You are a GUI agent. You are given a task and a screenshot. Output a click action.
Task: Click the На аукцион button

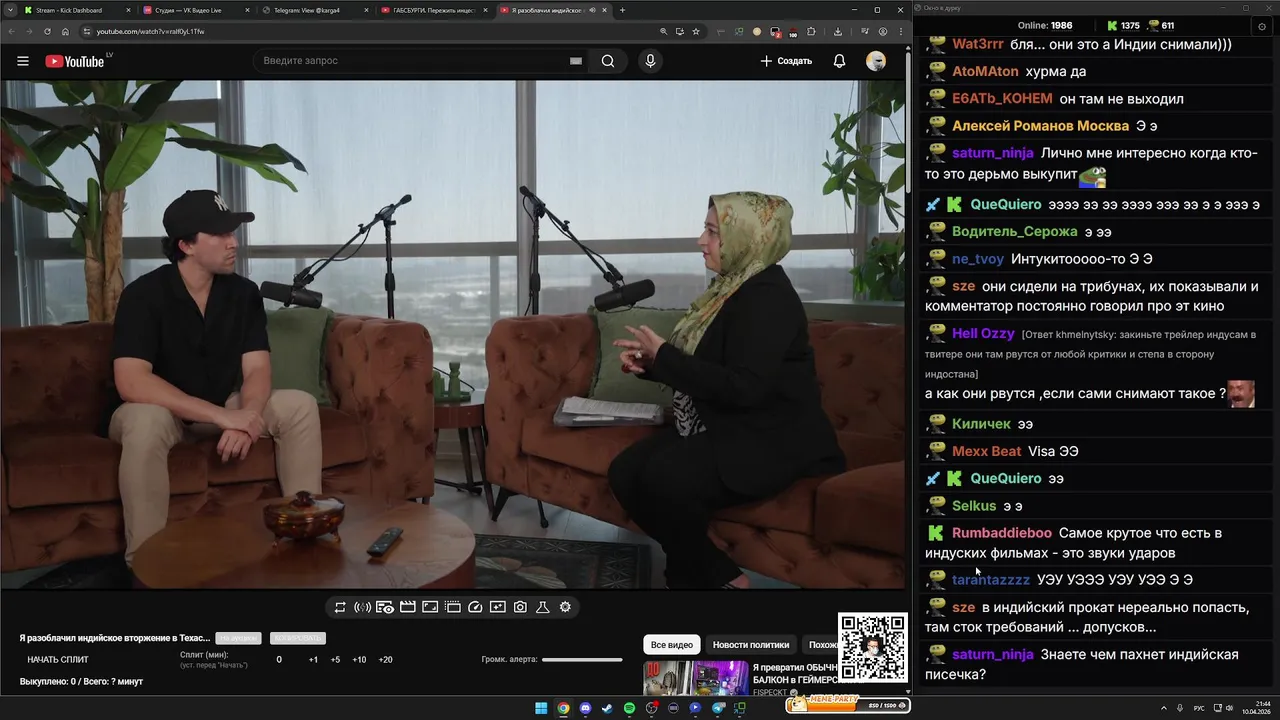239,638
